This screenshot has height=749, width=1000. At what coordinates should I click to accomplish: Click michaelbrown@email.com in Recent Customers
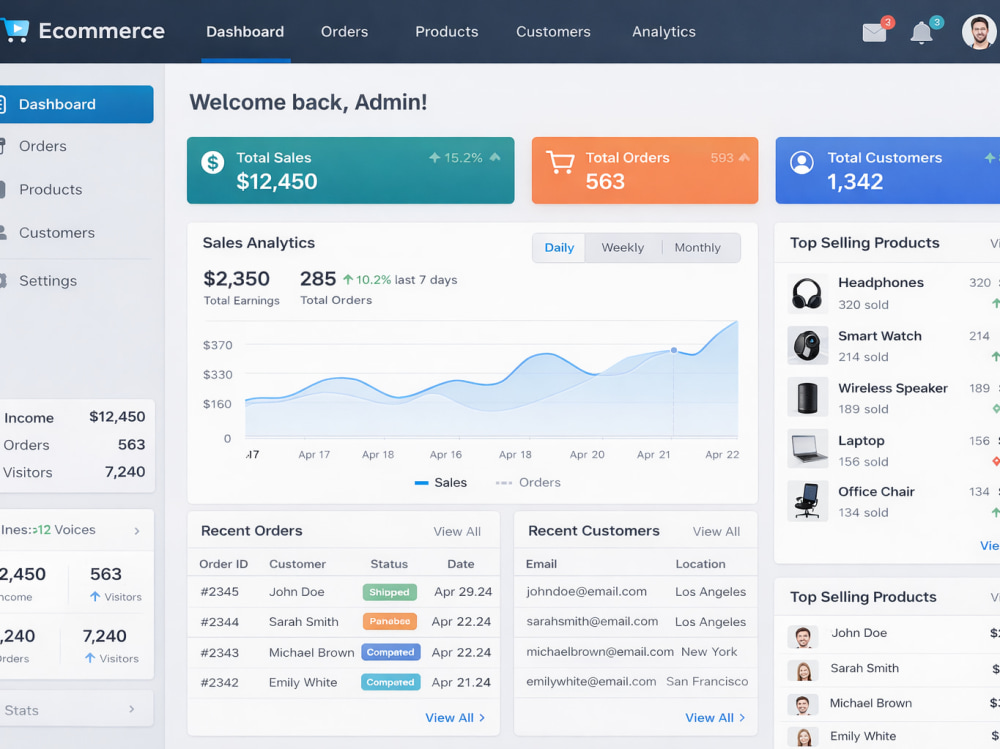click(599, 651)
